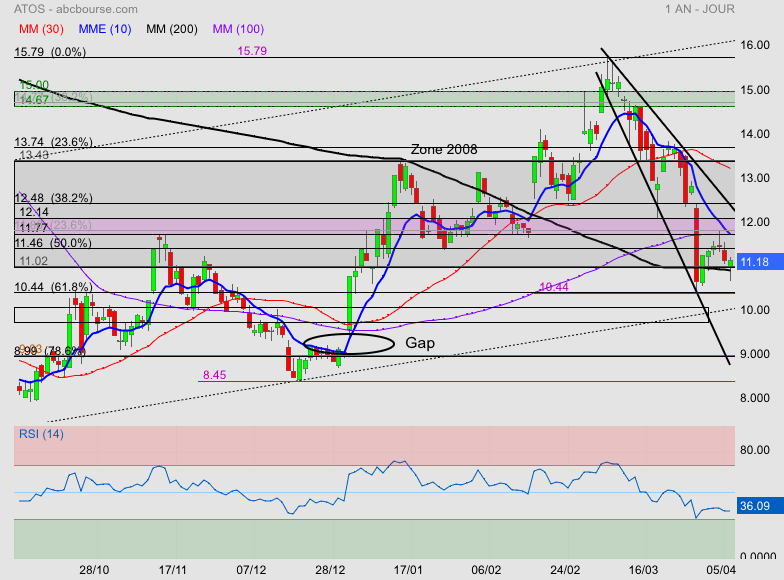Click the '13.43' level label
Image resolution: width=784 pixels, height=580 pixels.
click(x=34, y=155)
